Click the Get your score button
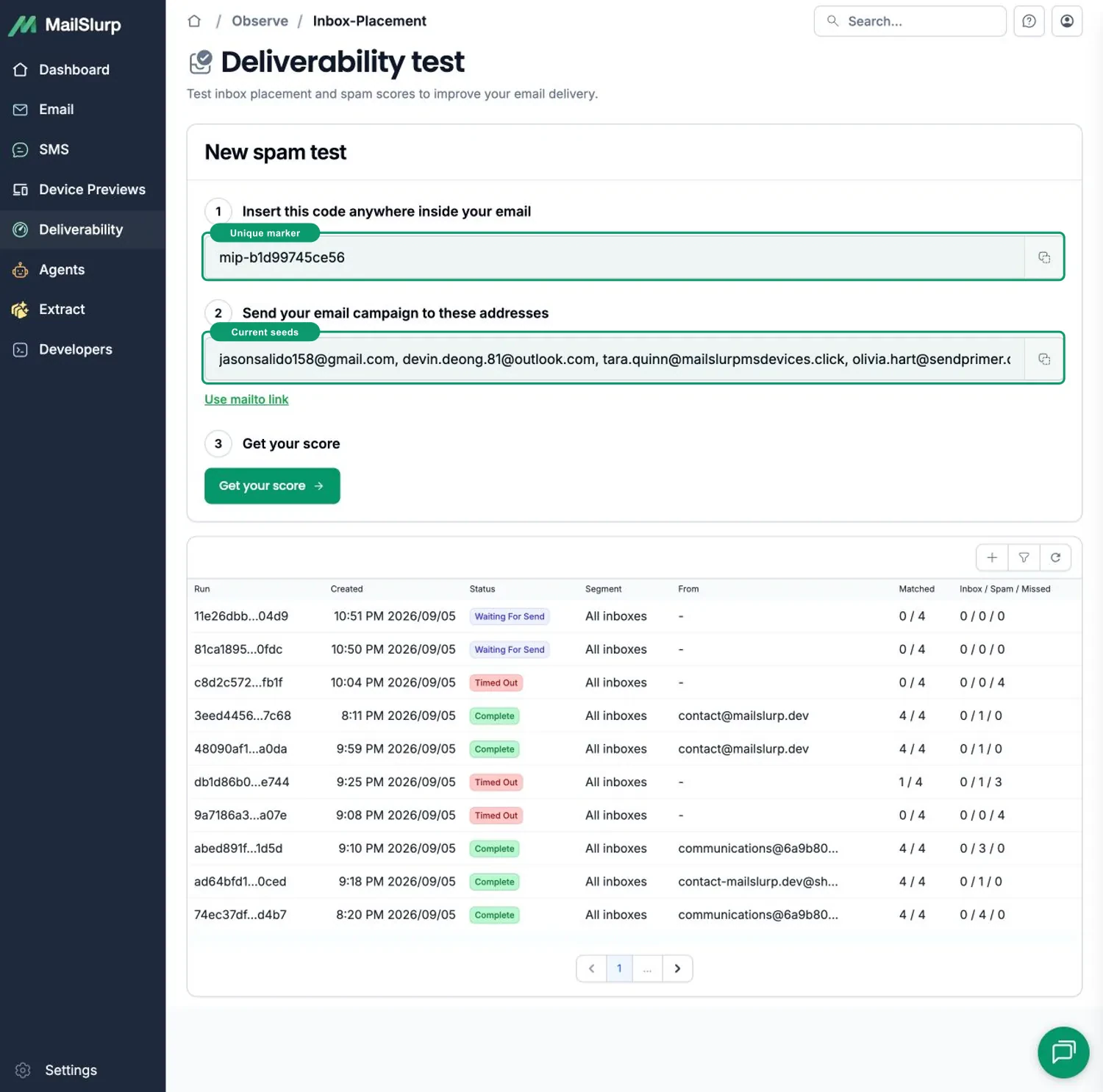The width and height of the screenshot is (1103, 1092). 272,486
